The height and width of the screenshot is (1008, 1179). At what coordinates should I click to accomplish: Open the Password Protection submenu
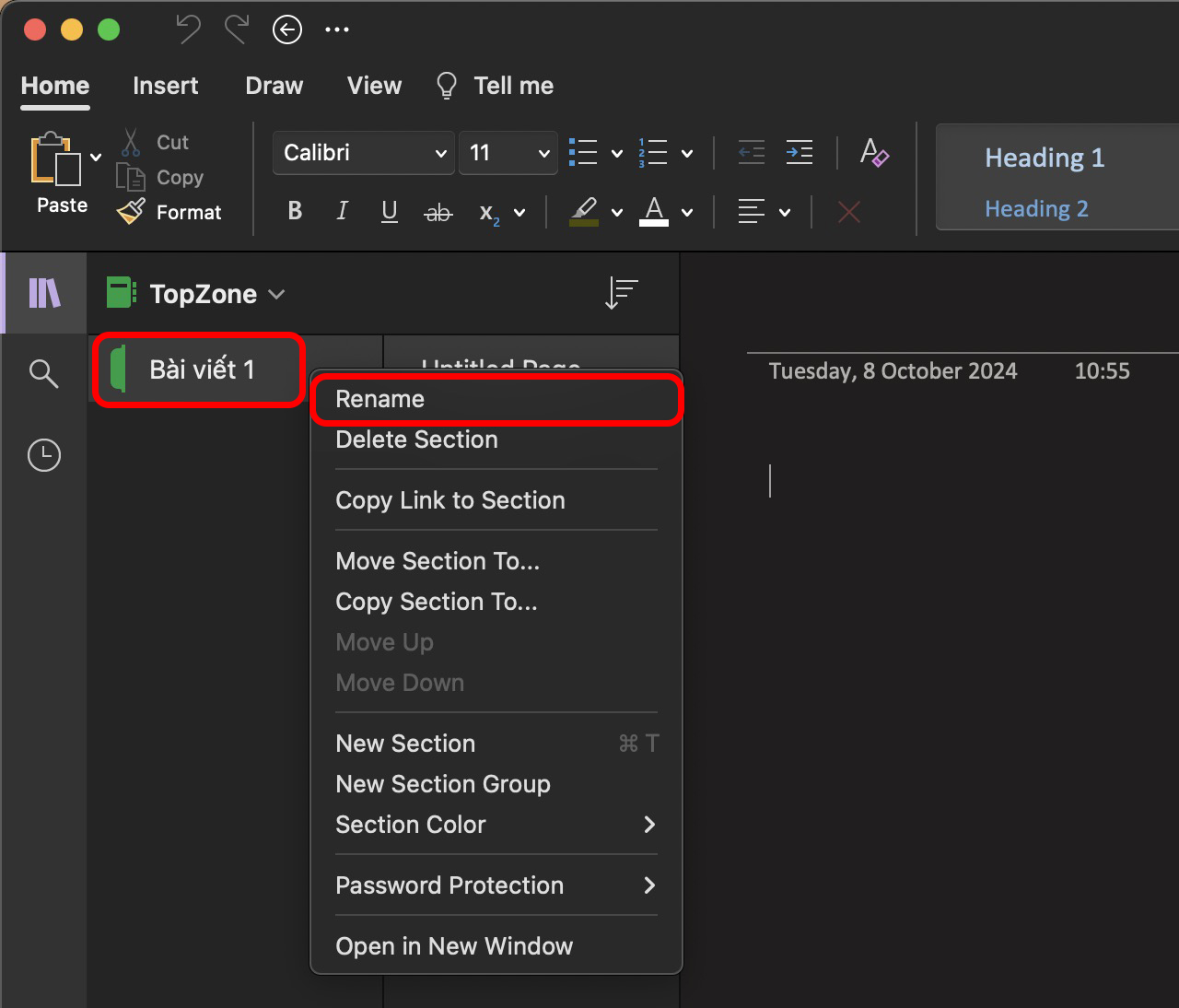pos(496,885)
